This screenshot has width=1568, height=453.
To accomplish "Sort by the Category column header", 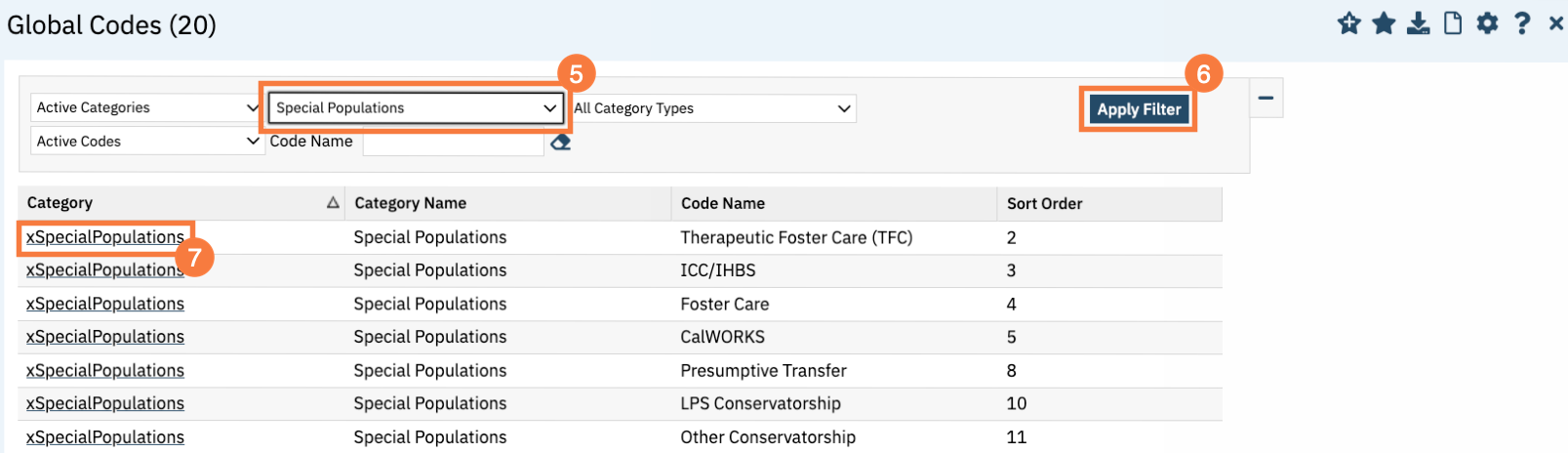I will click(x=60, y=203).
